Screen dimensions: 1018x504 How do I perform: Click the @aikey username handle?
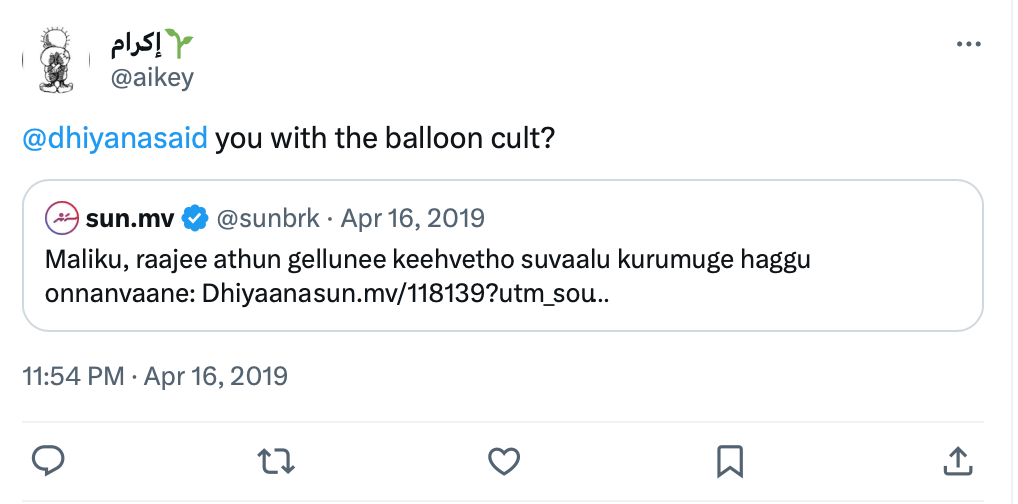(150, 78)
